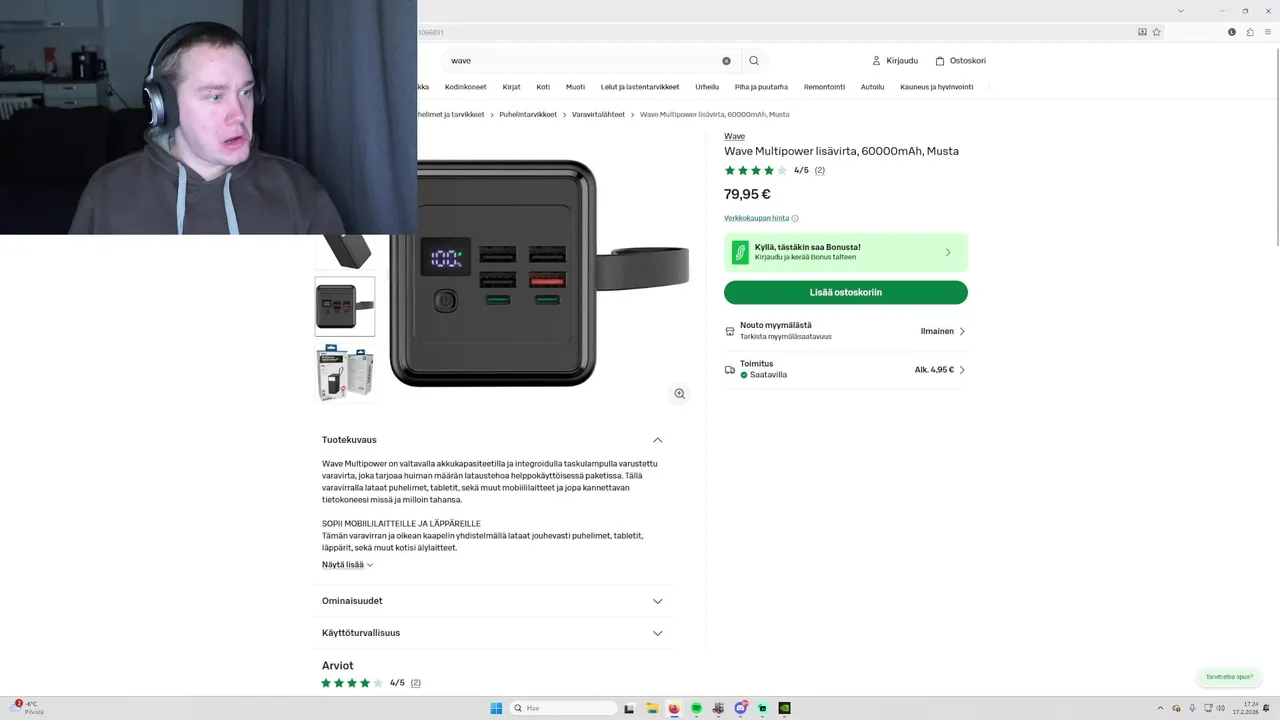Open the Kodinkoneet category

point(466,87)
